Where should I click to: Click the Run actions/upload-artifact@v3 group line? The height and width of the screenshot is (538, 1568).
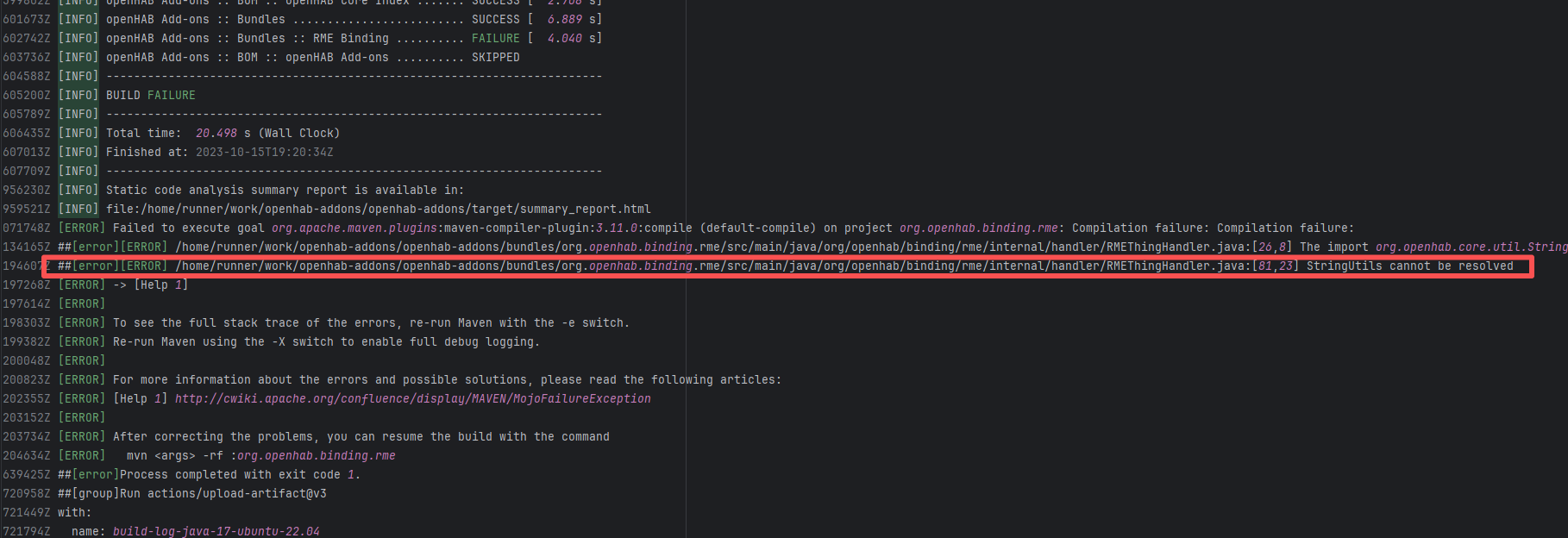(x=223, y=493)
